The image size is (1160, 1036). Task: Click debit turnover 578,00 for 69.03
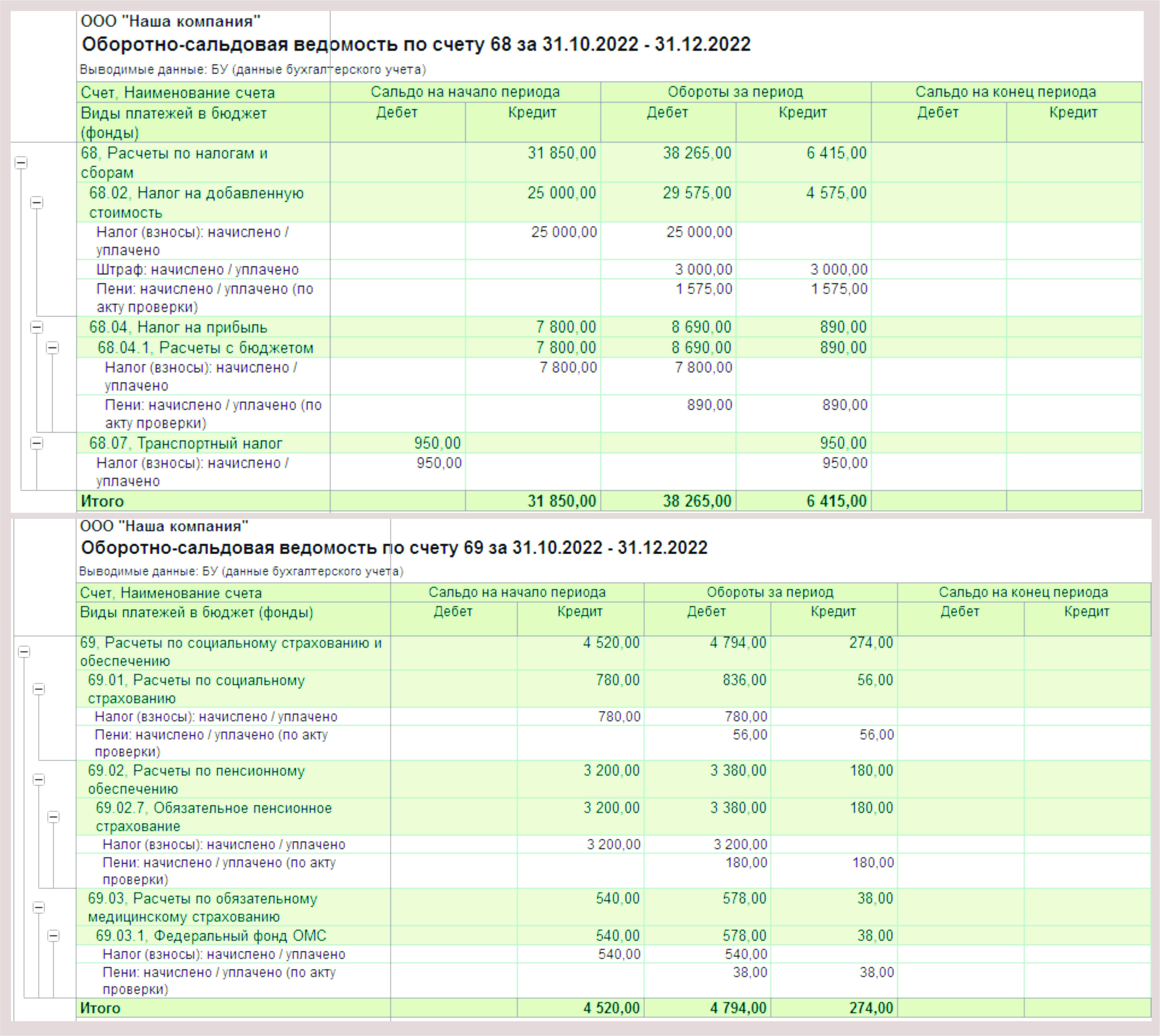745,899
